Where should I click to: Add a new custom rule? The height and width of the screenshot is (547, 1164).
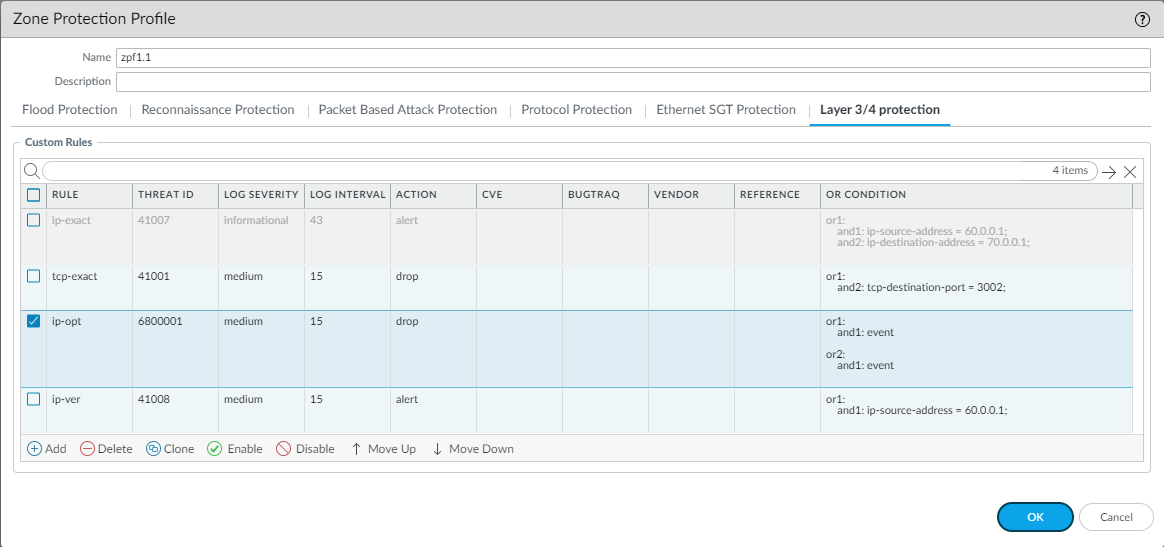tap(46, 449)
